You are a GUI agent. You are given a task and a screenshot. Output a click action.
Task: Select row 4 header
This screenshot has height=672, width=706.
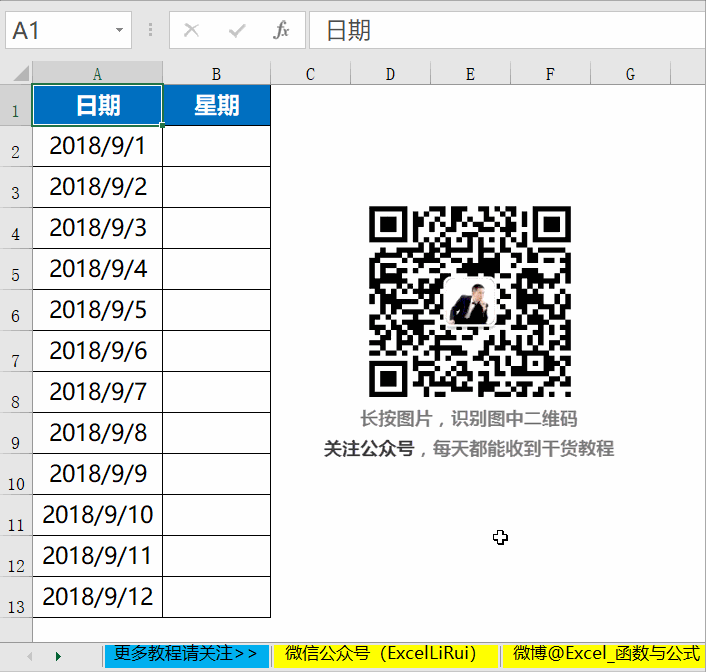click(16, 228)
